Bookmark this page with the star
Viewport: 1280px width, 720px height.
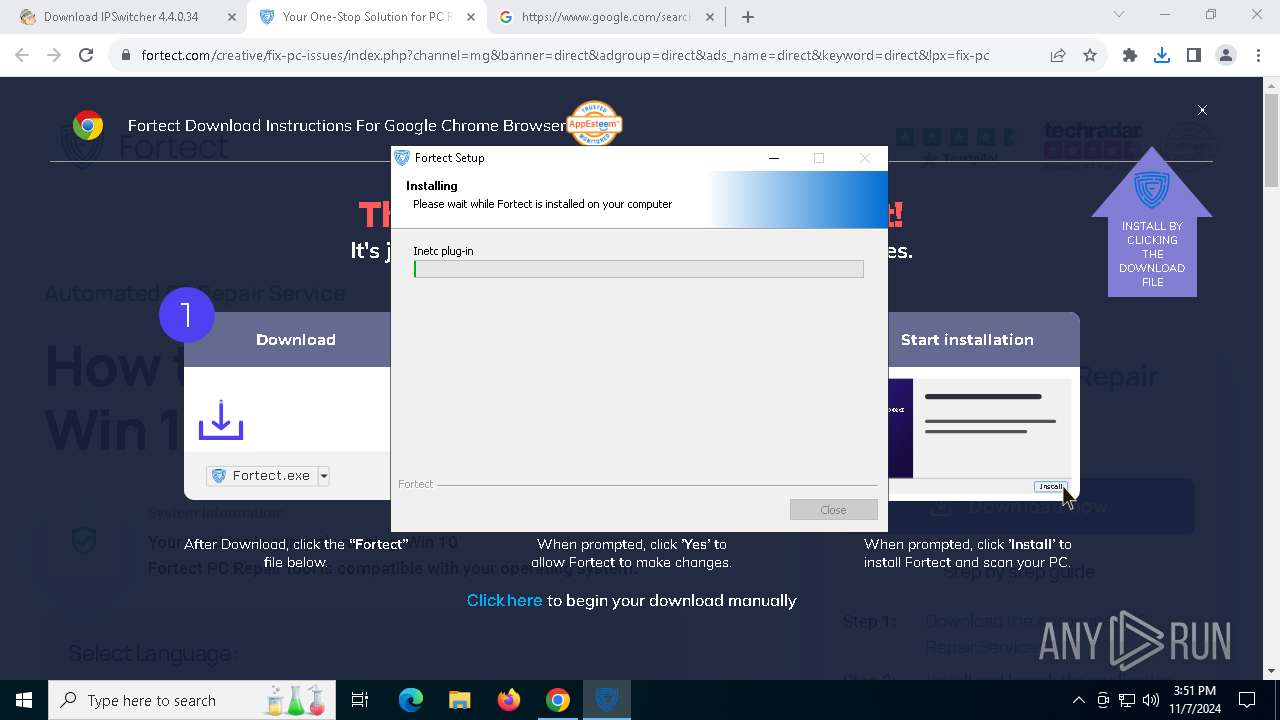tap(1090, 56)
